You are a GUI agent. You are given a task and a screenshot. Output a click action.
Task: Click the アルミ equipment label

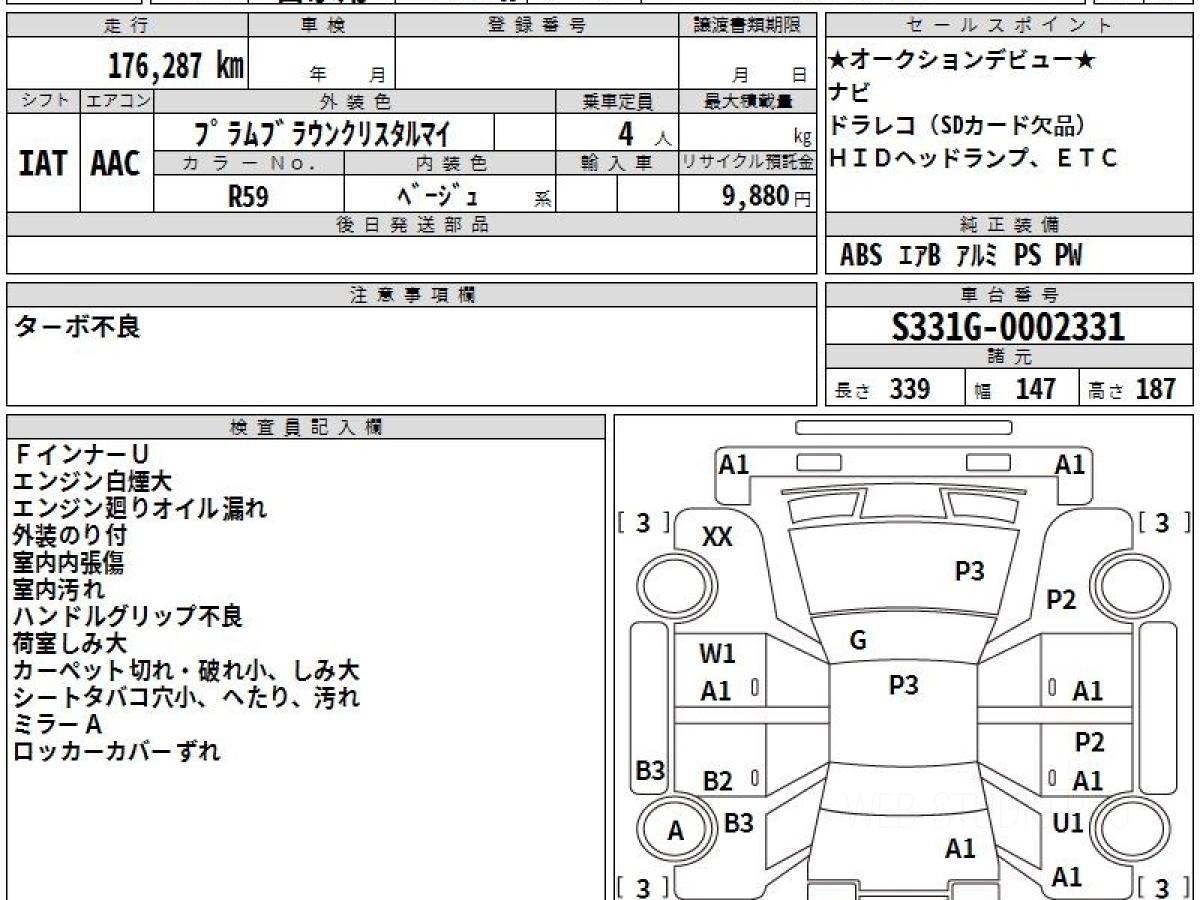pyautogui.click(x=977, y=256)
